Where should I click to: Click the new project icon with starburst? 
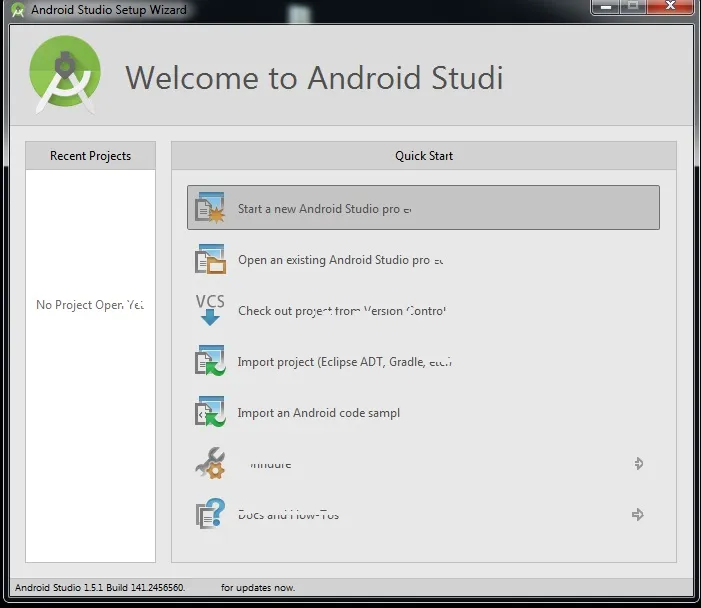210,207
